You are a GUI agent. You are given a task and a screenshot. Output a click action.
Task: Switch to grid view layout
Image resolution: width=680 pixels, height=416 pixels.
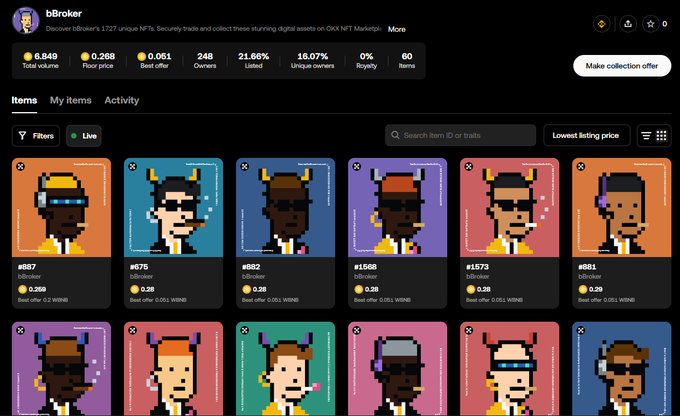(x=661, y=136)
